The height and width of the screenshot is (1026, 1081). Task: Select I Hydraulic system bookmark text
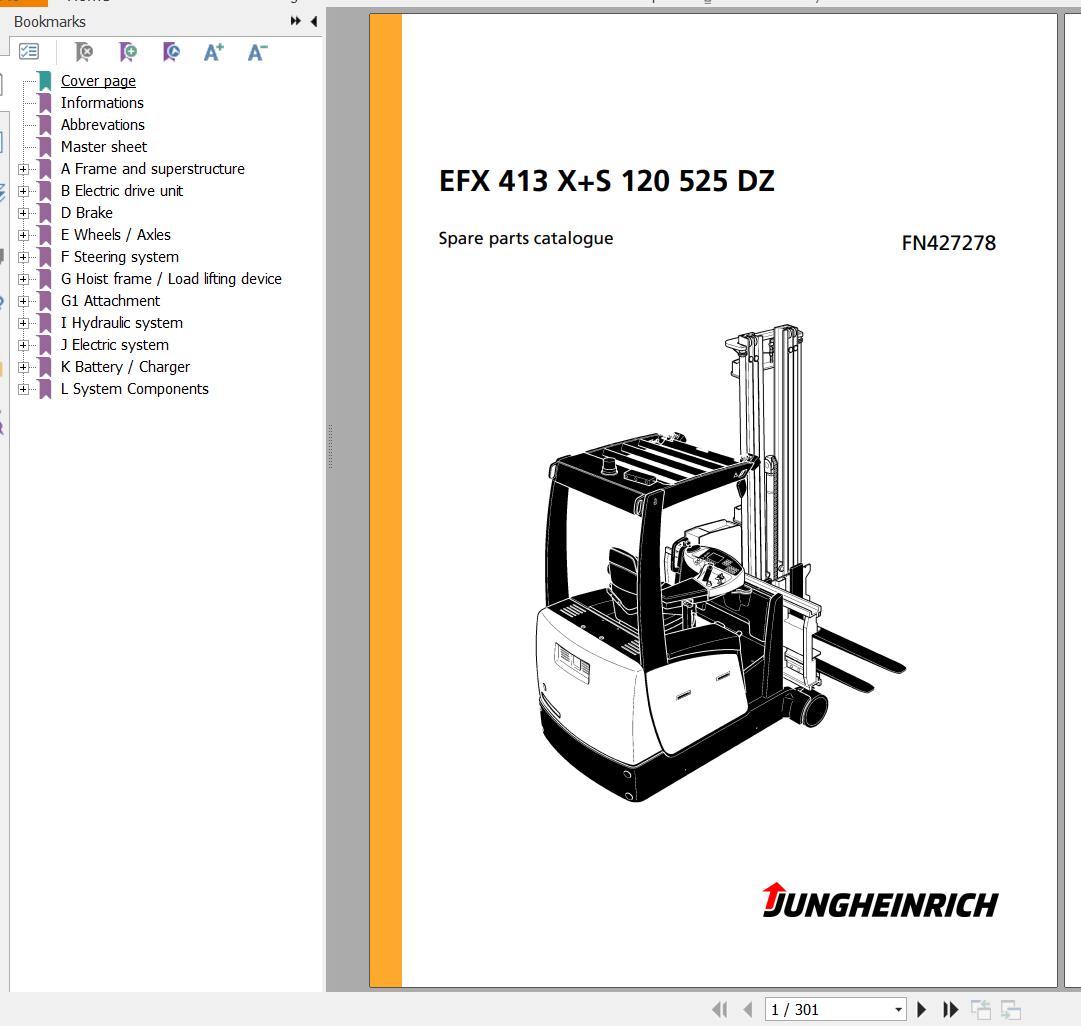(x=122, y=323)
